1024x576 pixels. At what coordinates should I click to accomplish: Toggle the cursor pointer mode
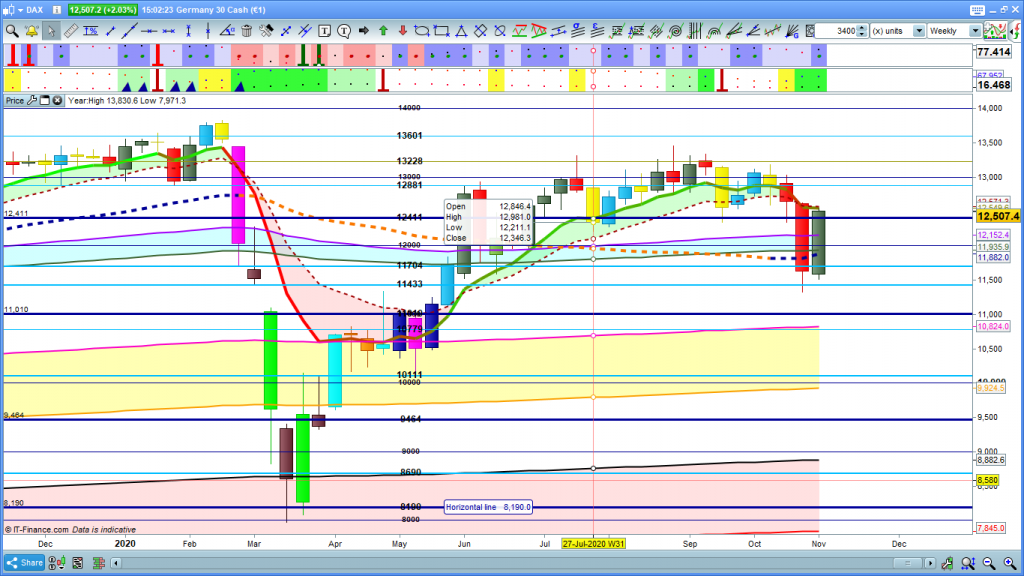click(x=51, y=31)
